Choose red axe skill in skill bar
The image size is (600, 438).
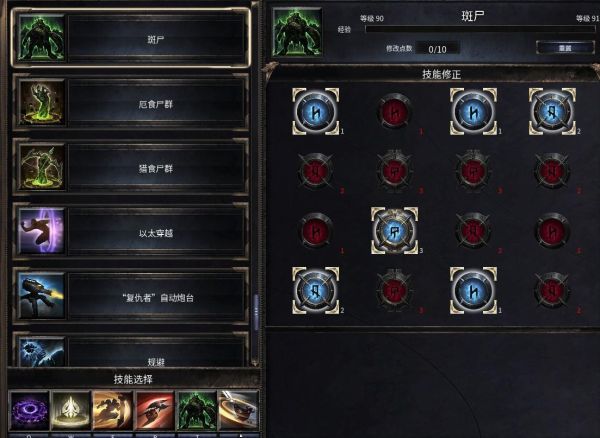click(x=154, y=410)
